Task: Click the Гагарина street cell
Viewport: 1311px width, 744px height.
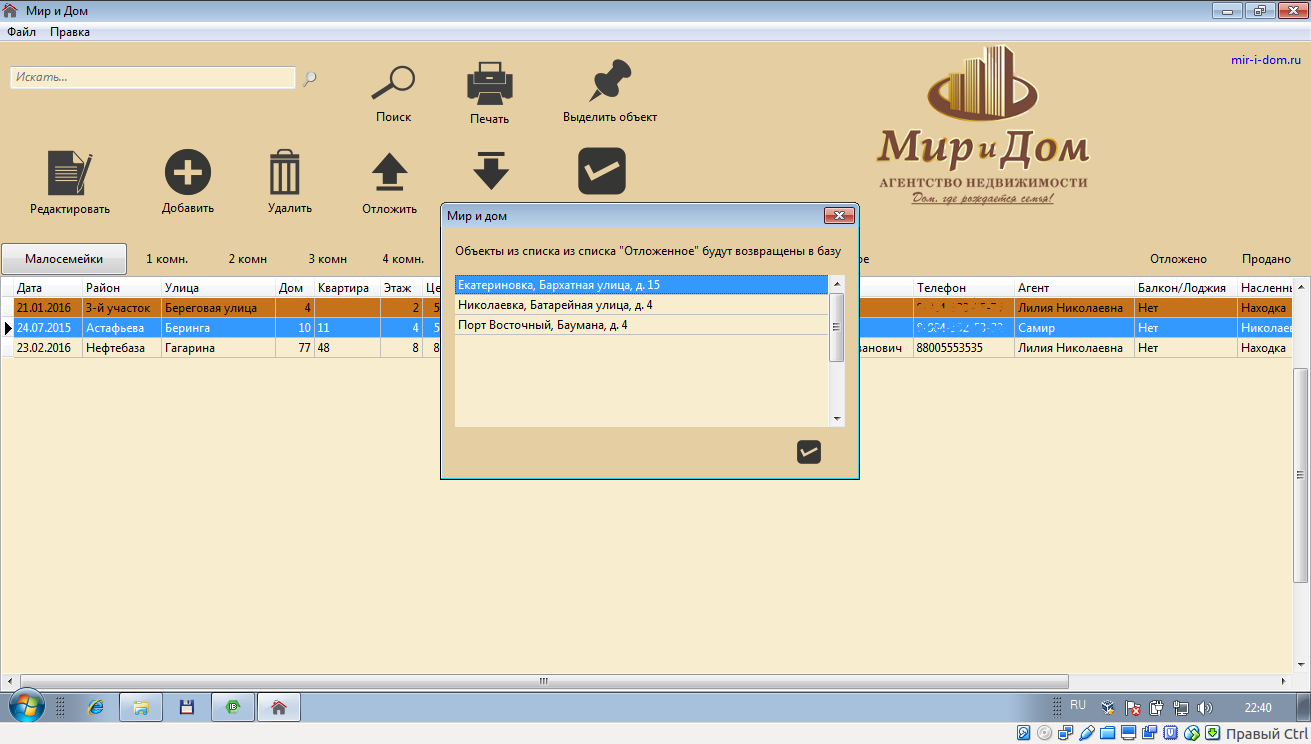Action: (218, 348)
